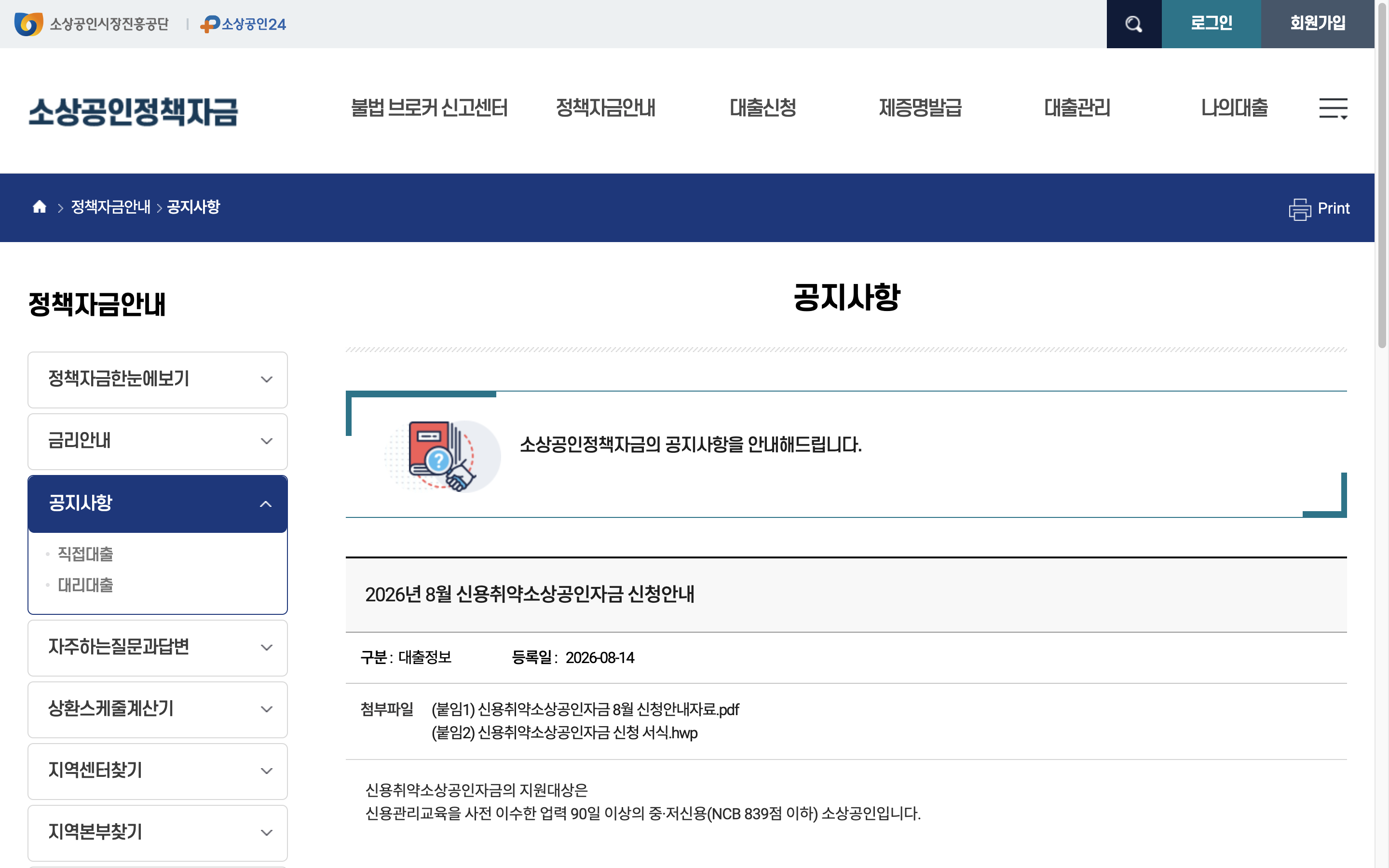Collapse the 공지사항 sidebar section
The height and width of the screenshot is (868, 1389).
157,503
